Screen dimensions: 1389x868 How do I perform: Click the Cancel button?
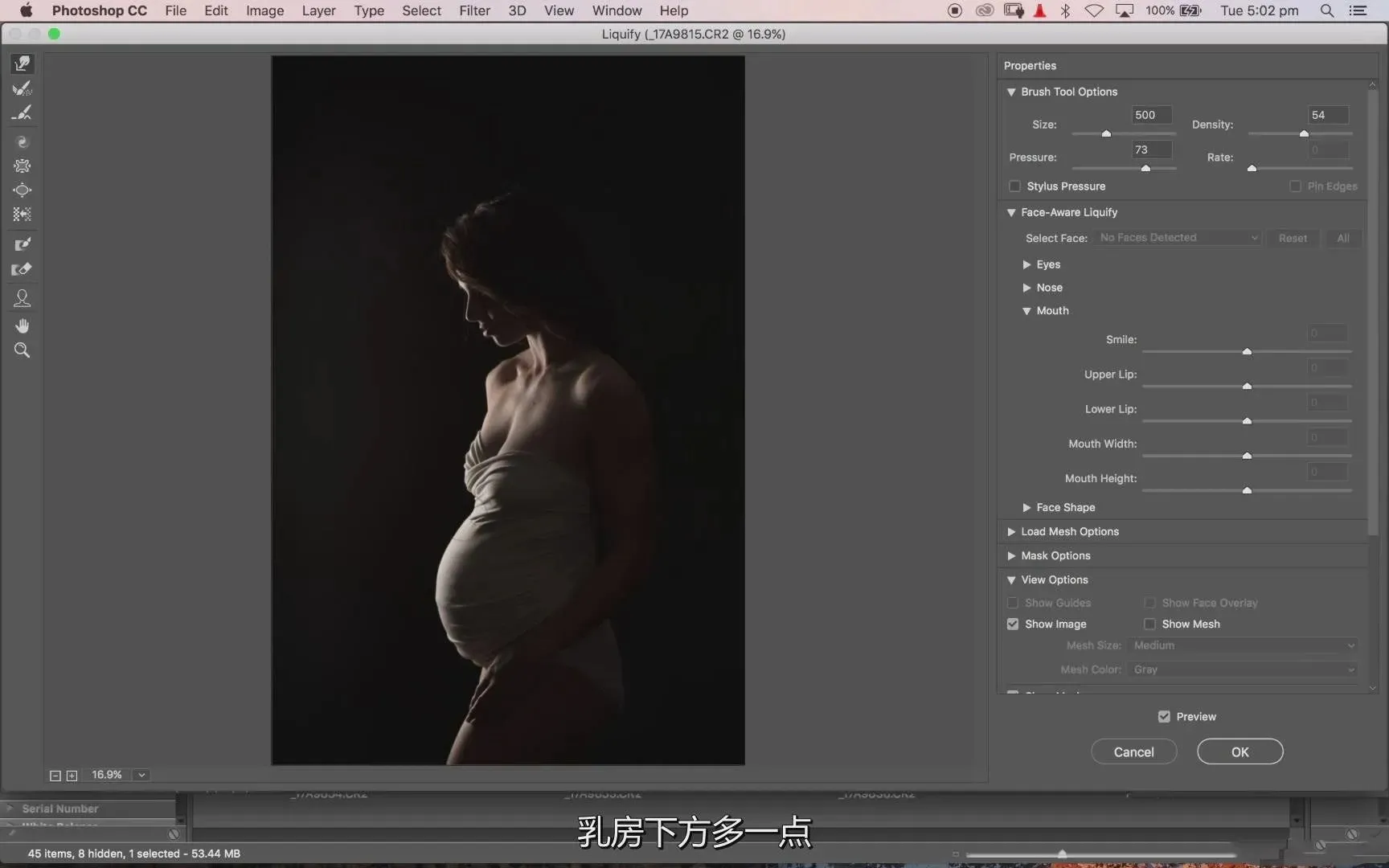[x=1133, y=751]
